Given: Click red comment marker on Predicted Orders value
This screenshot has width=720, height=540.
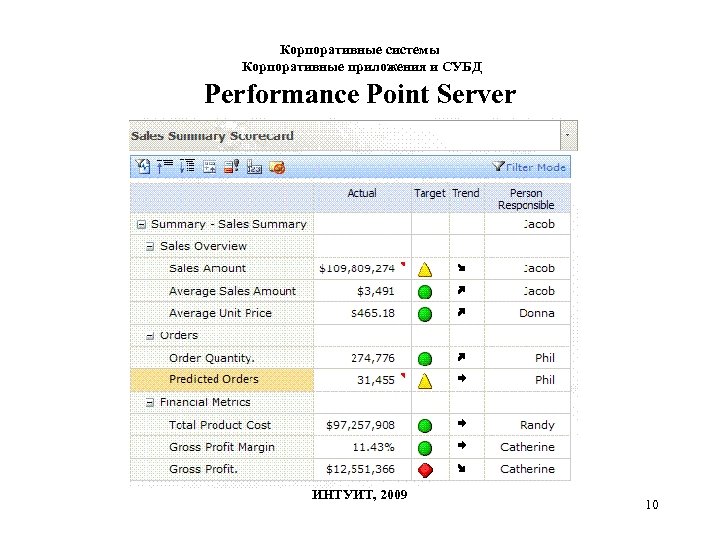Looking at the screenshot, I should (x=403, y=376).
